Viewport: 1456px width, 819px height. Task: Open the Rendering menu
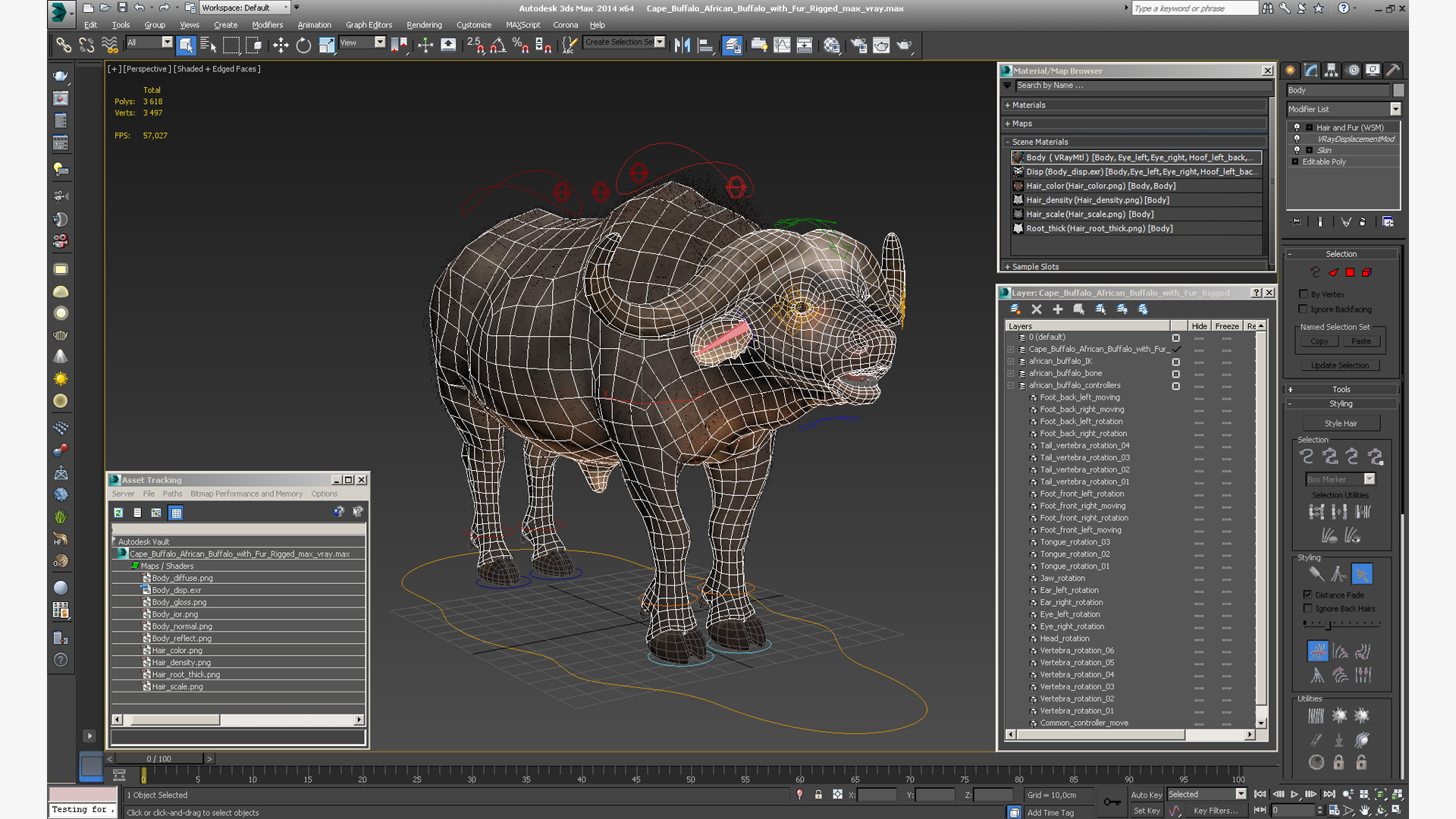[424, 25]
